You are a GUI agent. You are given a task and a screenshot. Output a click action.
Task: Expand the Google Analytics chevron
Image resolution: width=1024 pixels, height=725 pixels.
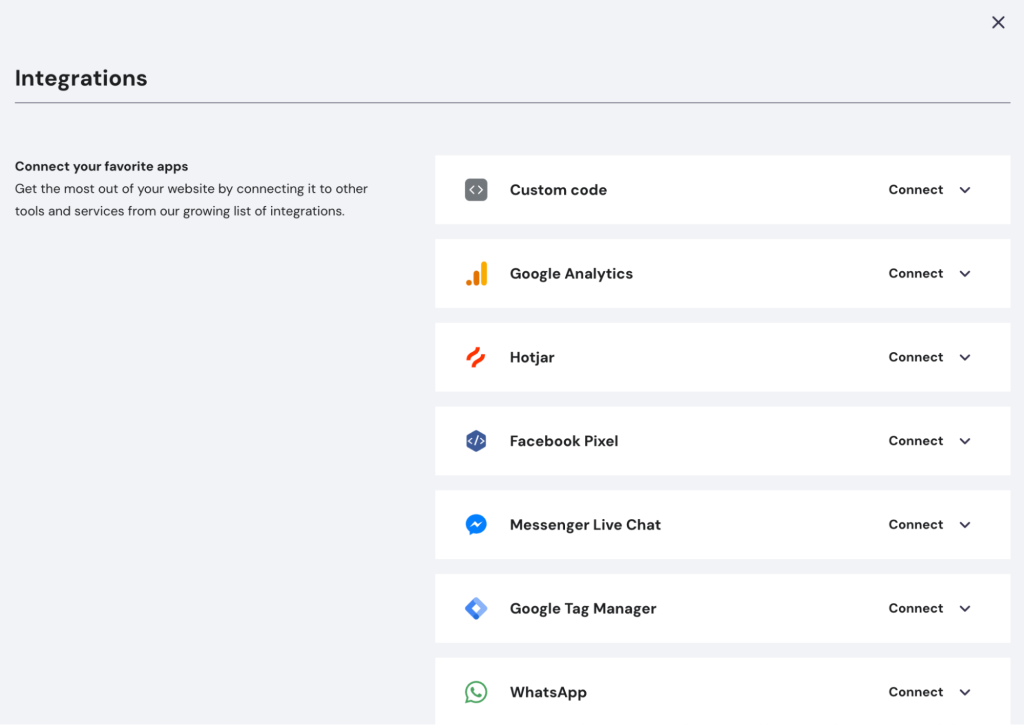(964, 273)
